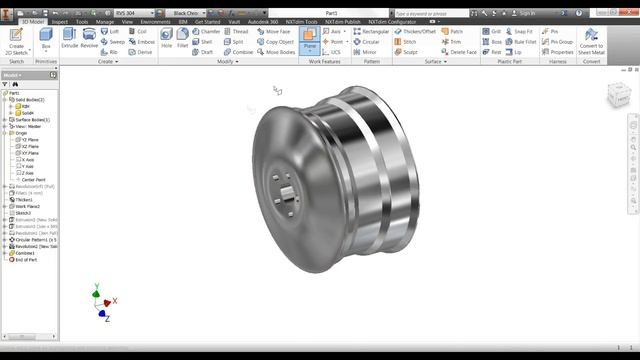Choose the Circular pattern tool

point(367,42)
